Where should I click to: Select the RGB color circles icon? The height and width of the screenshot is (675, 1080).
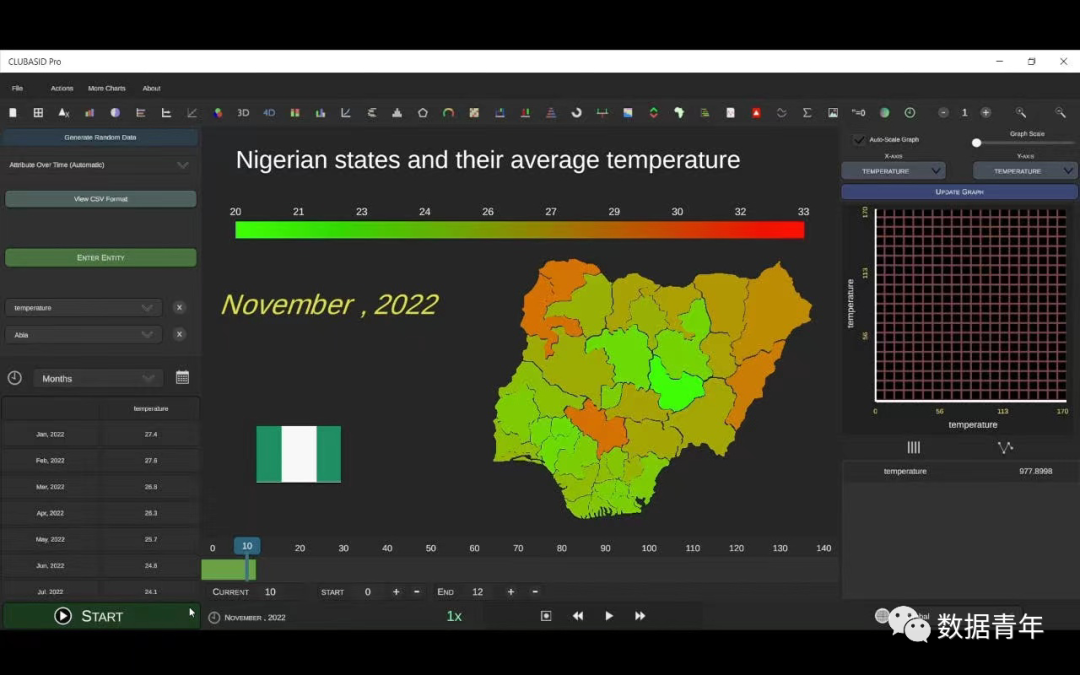218,112
